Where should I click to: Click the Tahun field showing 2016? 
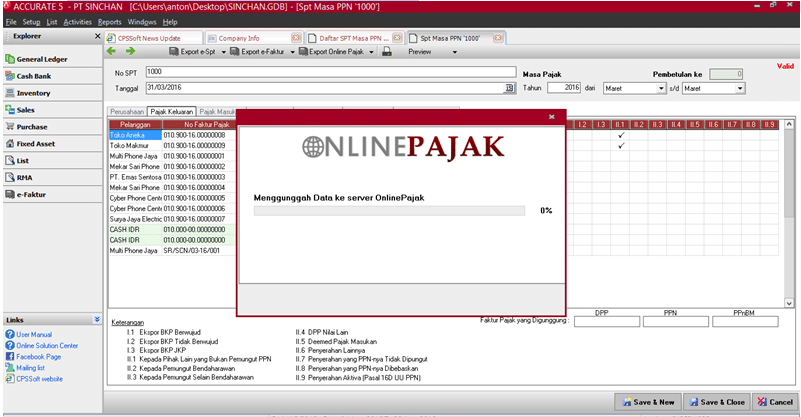click(564, 88)
